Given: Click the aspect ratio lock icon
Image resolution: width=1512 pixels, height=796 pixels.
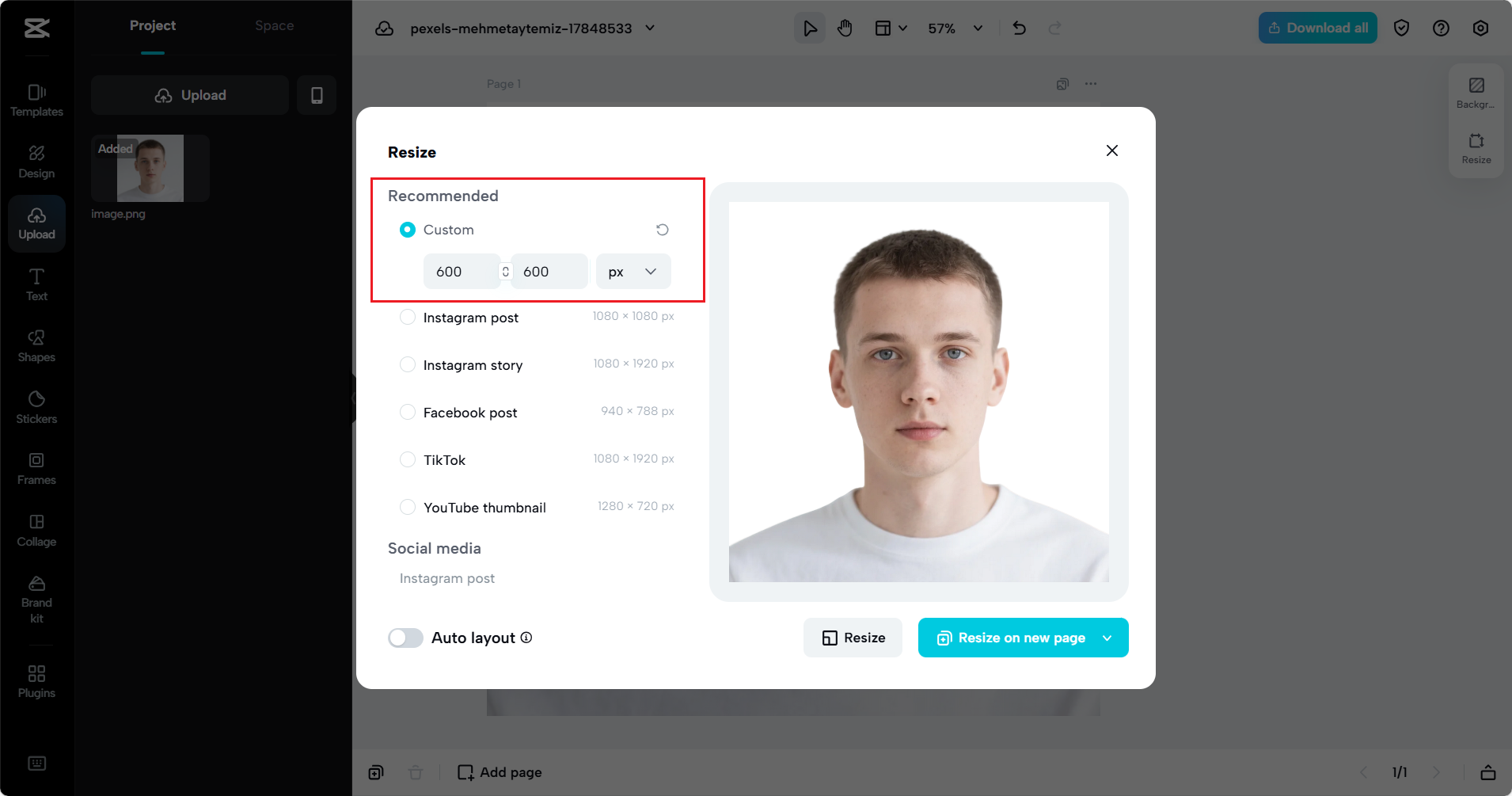Looking at the screenshot, I should (506, 272).
